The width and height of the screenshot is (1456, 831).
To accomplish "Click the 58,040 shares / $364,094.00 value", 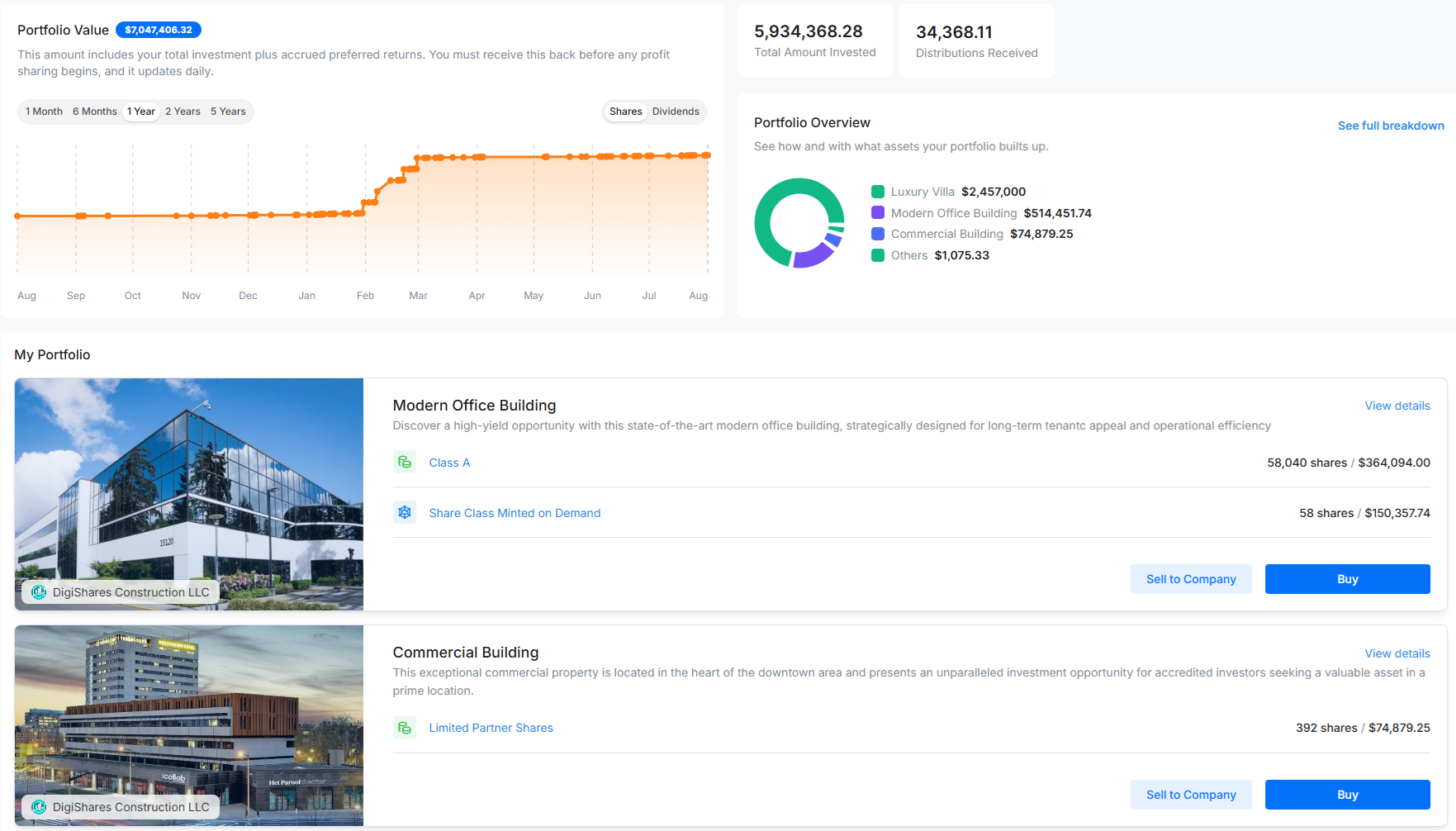I will click(x=1349, y=463).
